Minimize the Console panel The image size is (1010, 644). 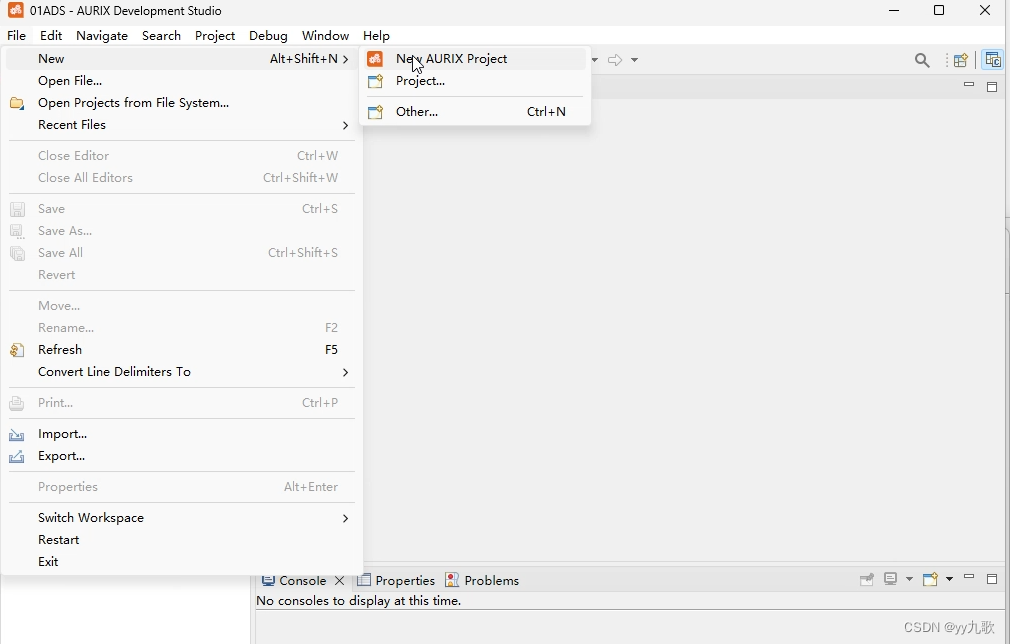[969, 579]
